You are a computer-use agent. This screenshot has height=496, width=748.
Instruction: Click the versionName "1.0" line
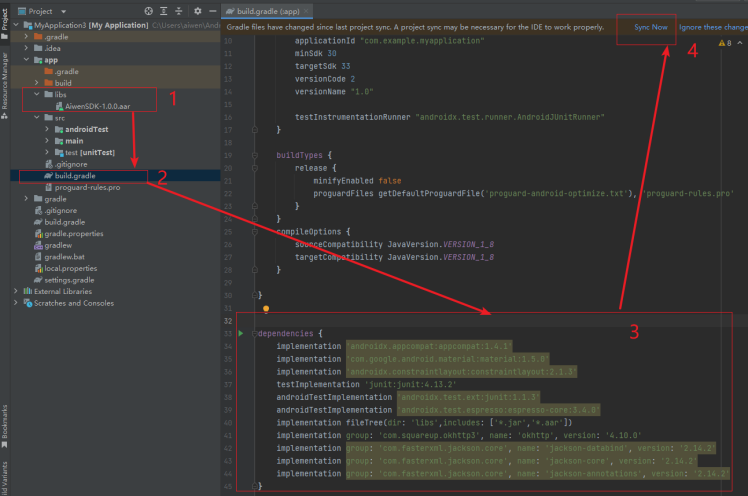click(334, 92)
